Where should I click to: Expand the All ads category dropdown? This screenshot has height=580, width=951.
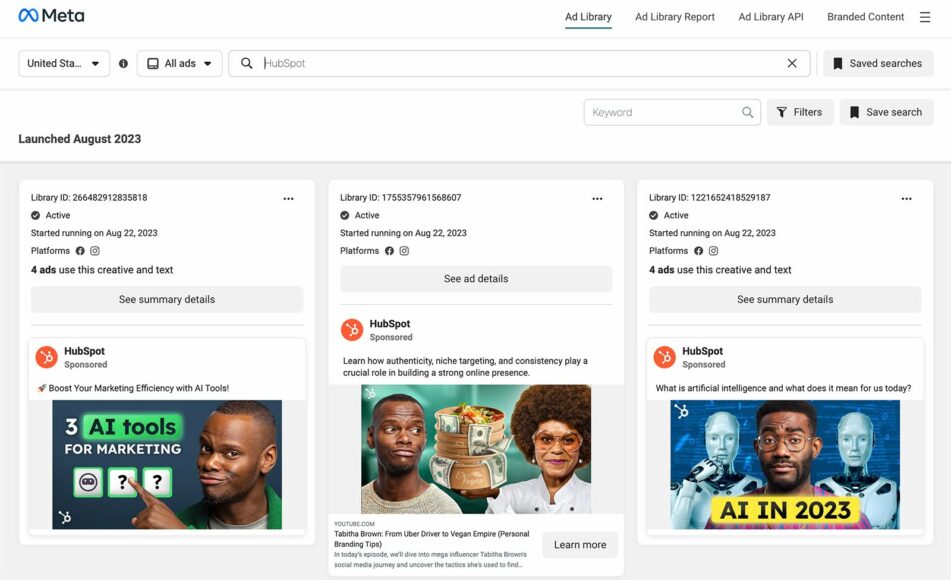[179, 63]
